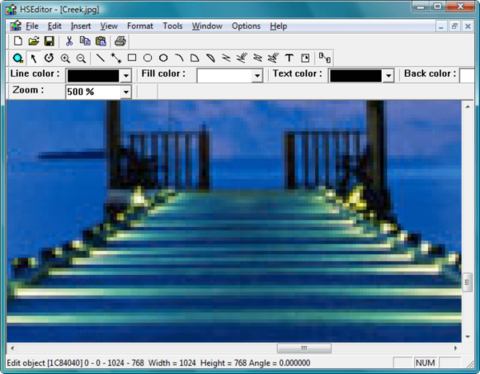
Task: Click the black Line color swatch
Action: coord(93,76)
